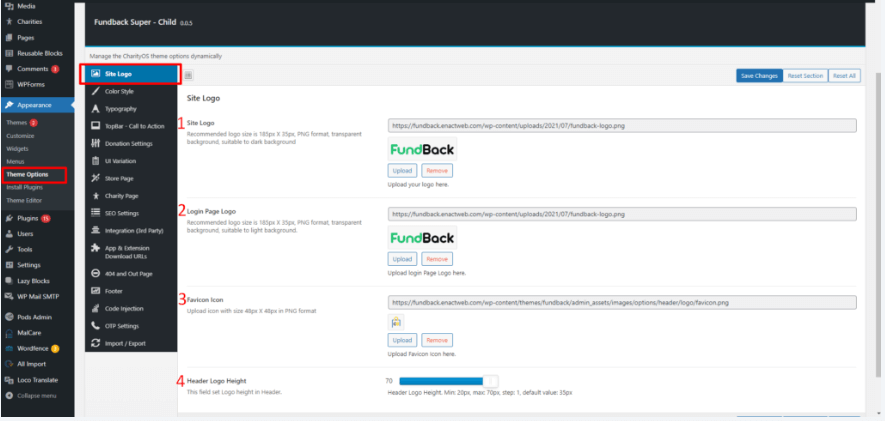Click the Typography letter A icon
The height and width of the screenshot is (421, 885).
coord(95,109)
